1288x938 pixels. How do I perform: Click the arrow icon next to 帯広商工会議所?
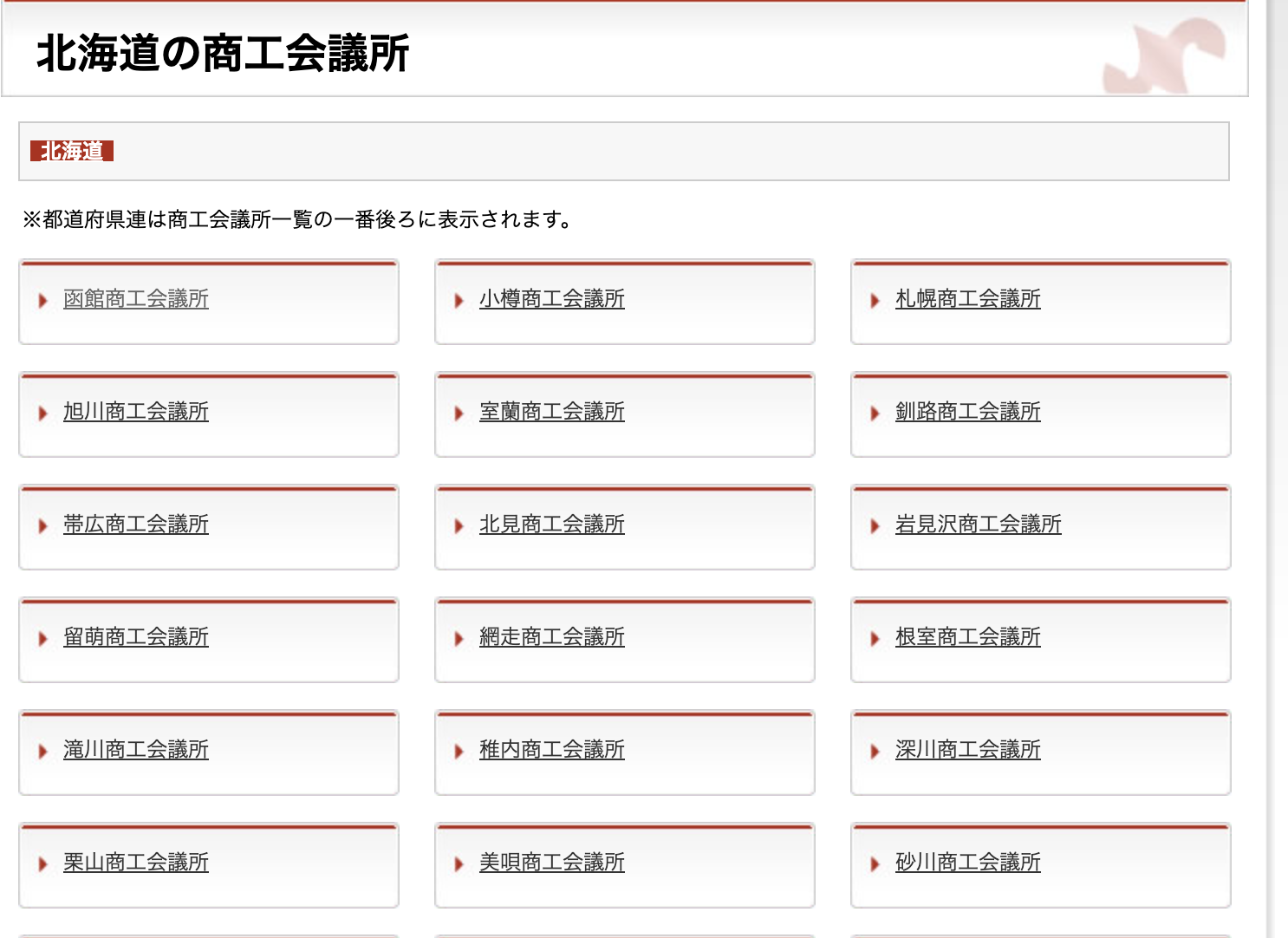click(x=42, y=526)
